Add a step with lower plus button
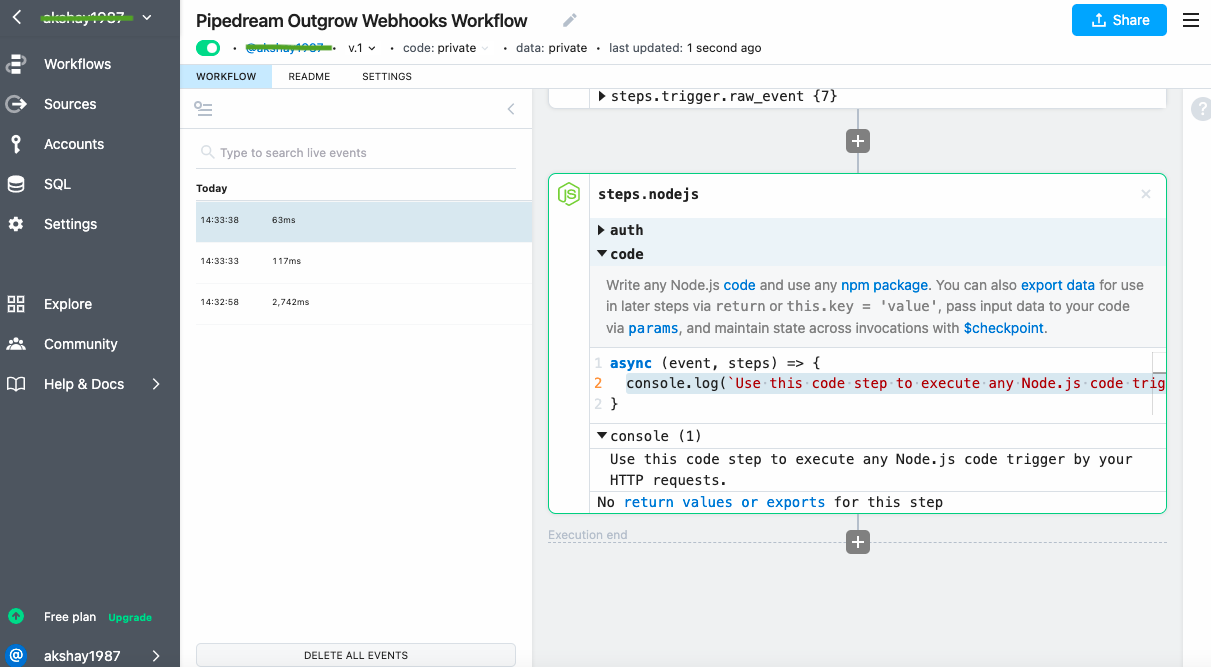 point(857,542)
